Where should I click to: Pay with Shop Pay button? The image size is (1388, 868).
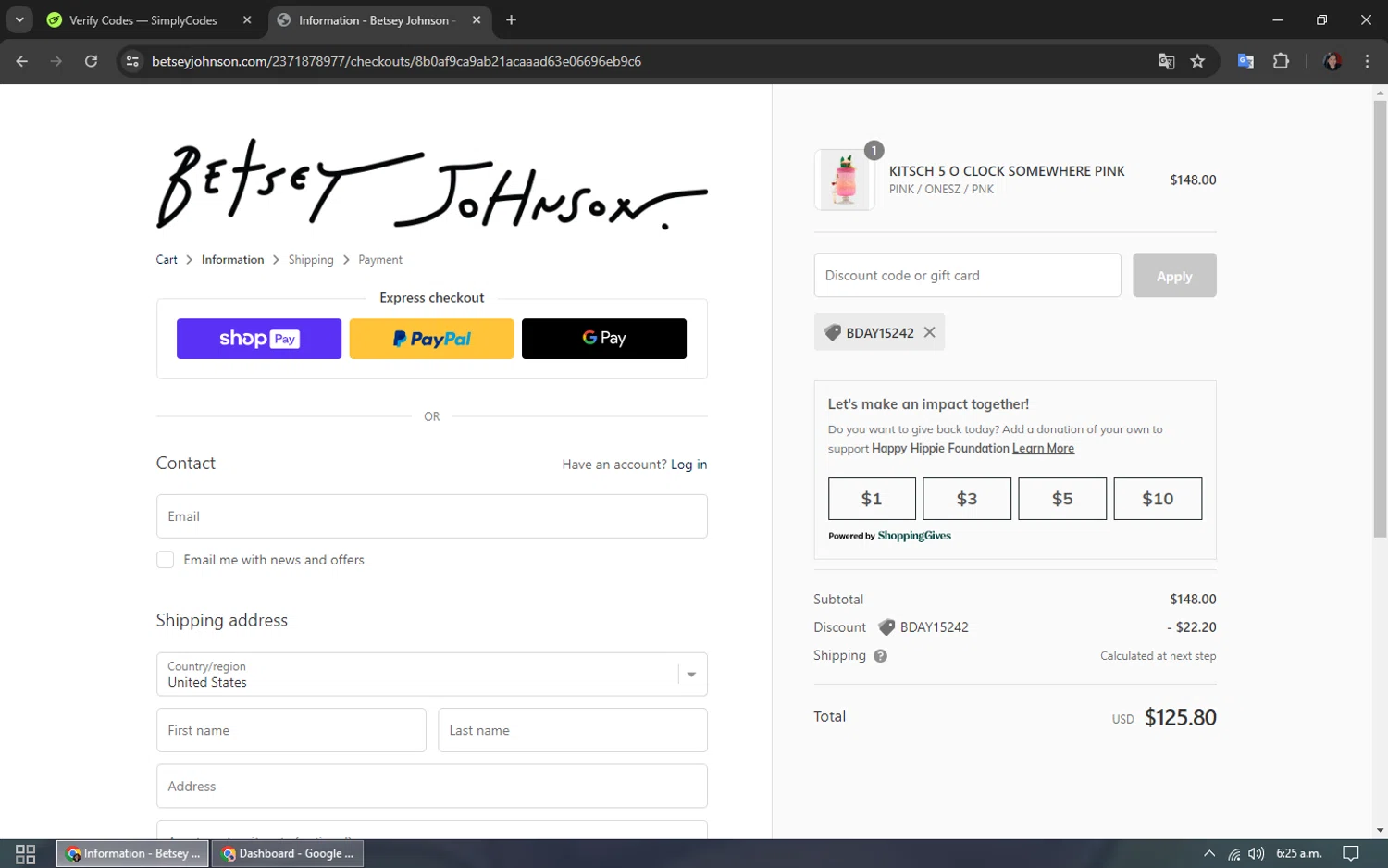click(x=259, y=339)
